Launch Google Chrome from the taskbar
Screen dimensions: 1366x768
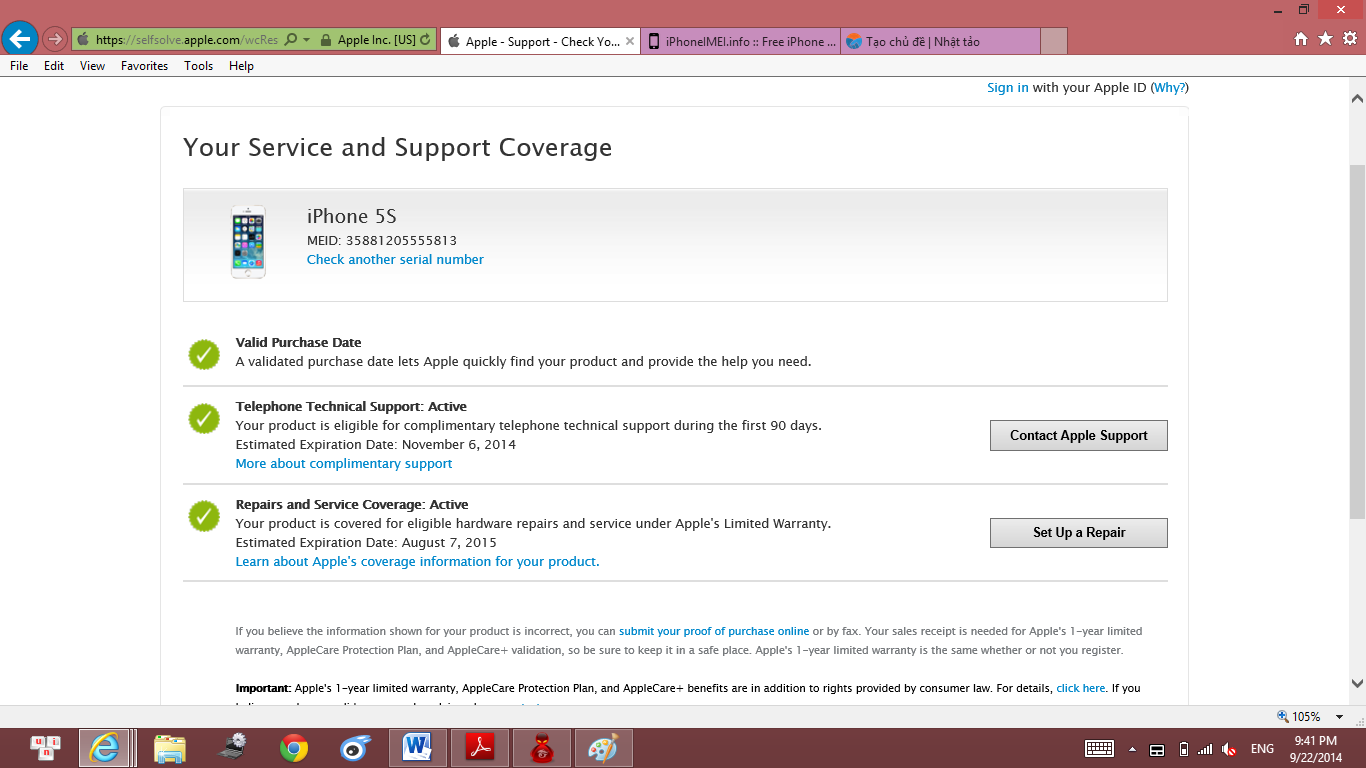(293, 748)
